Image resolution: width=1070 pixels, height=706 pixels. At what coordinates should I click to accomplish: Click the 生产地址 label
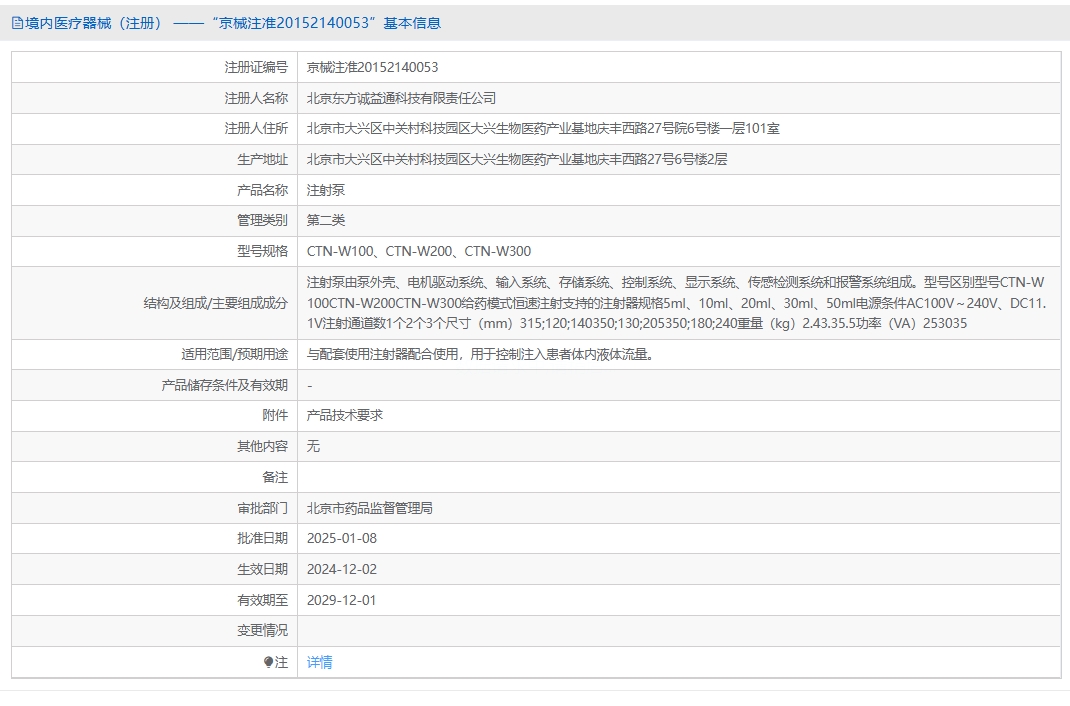click(x=262, y=160)
